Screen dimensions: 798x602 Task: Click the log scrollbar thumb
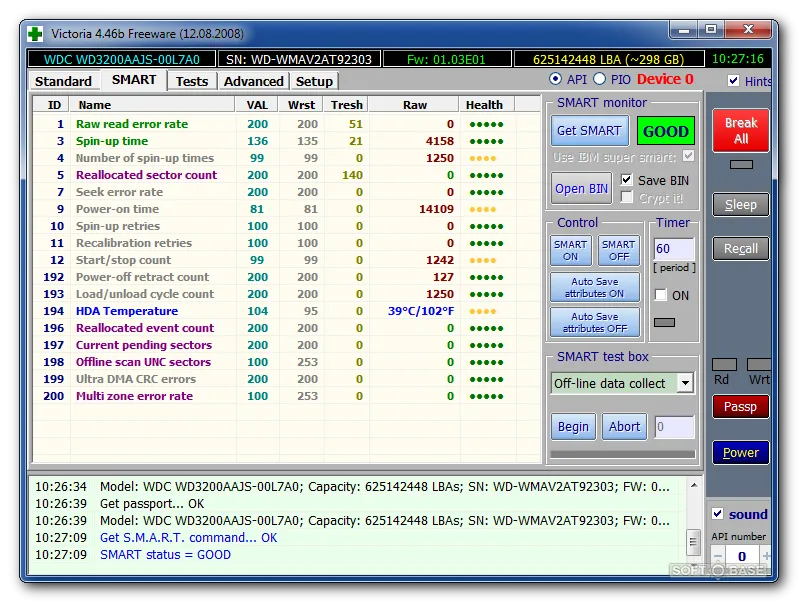pyautogui.click(x=693, y=542)
